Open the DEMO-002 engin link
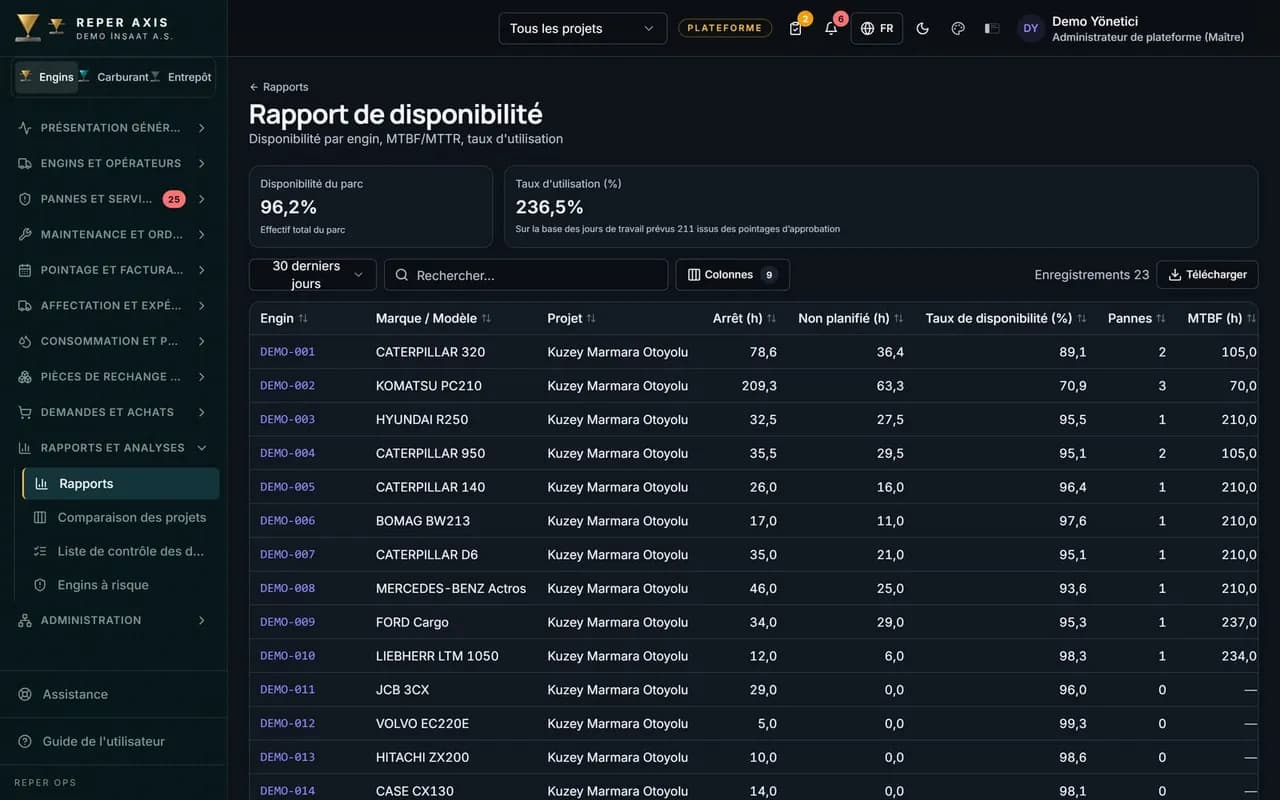Image resolution: width=1280 pixels, height=800 pixels. [288, 386]
